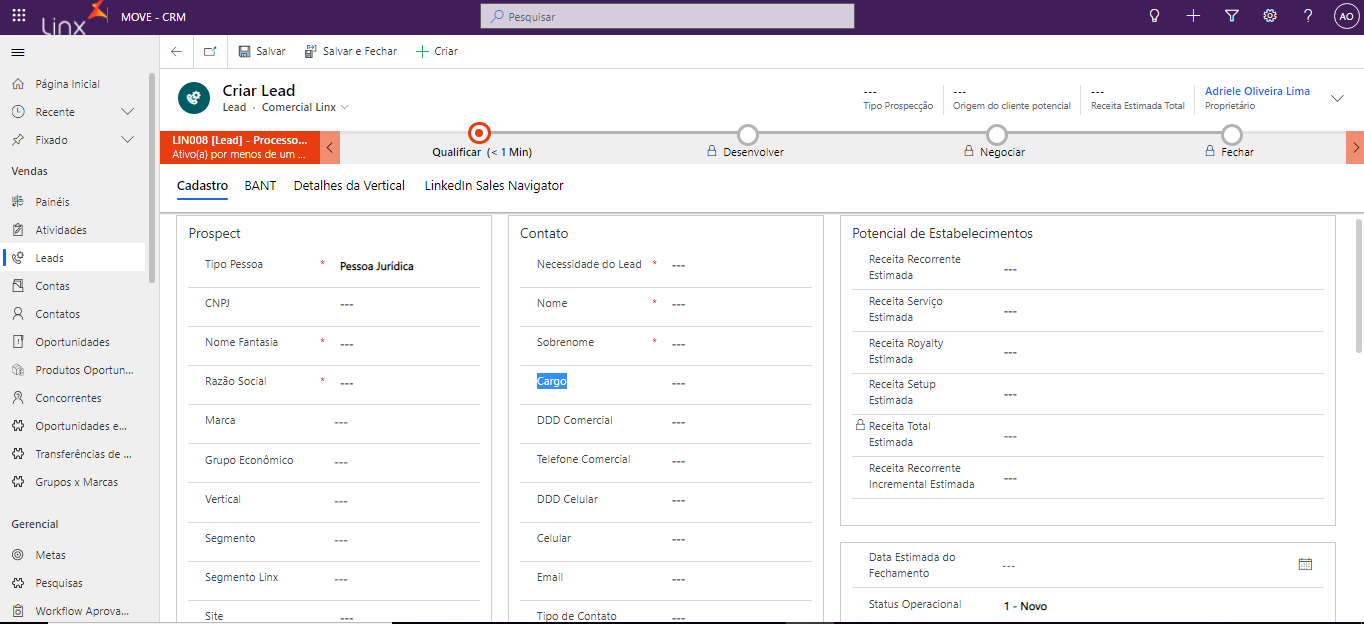1364x624 pixels.
Task: Switch to the Cadastro tab
Action: [x=202, y=186]
